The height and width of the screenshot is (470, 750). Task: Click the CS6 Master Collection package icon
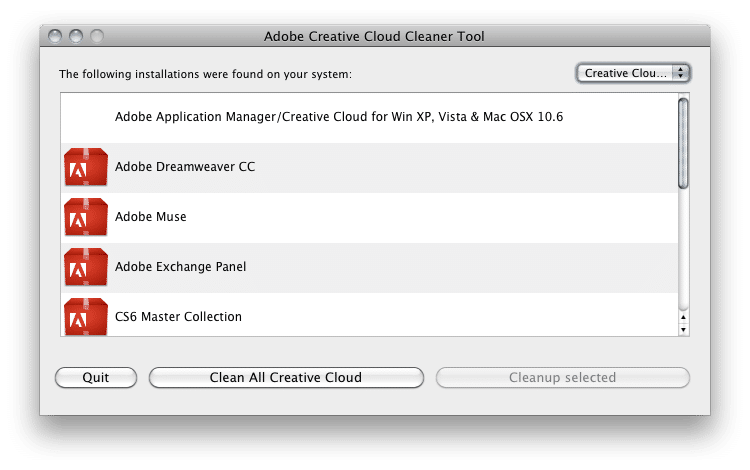[86, 317]
